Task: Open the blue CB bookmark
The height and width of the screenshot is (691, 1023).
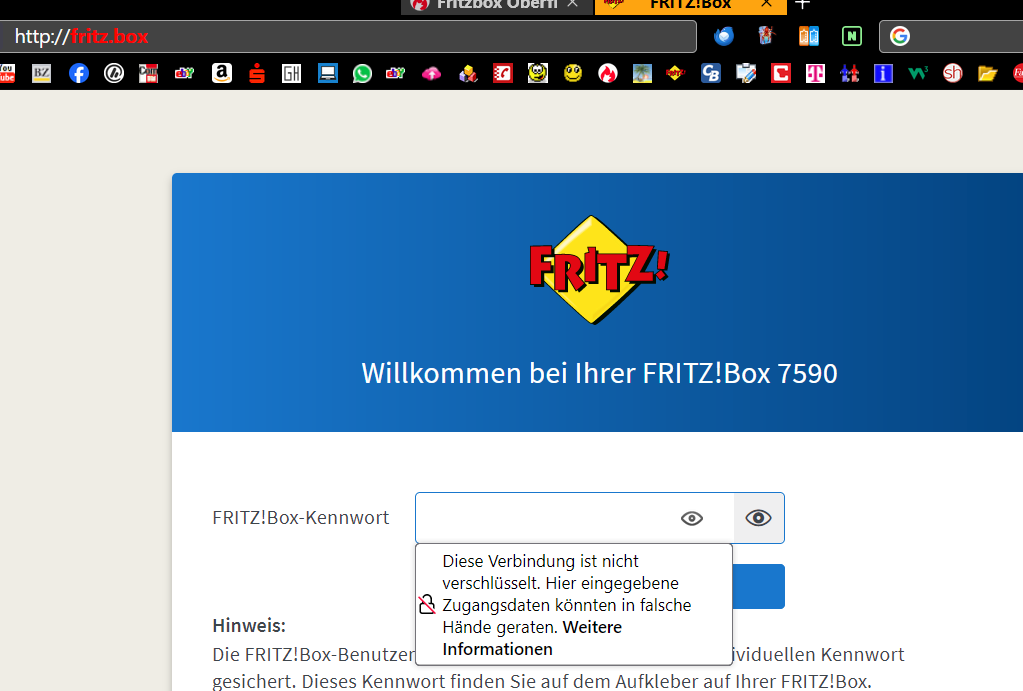Action: pyautogui.click(x=710, y=73)
